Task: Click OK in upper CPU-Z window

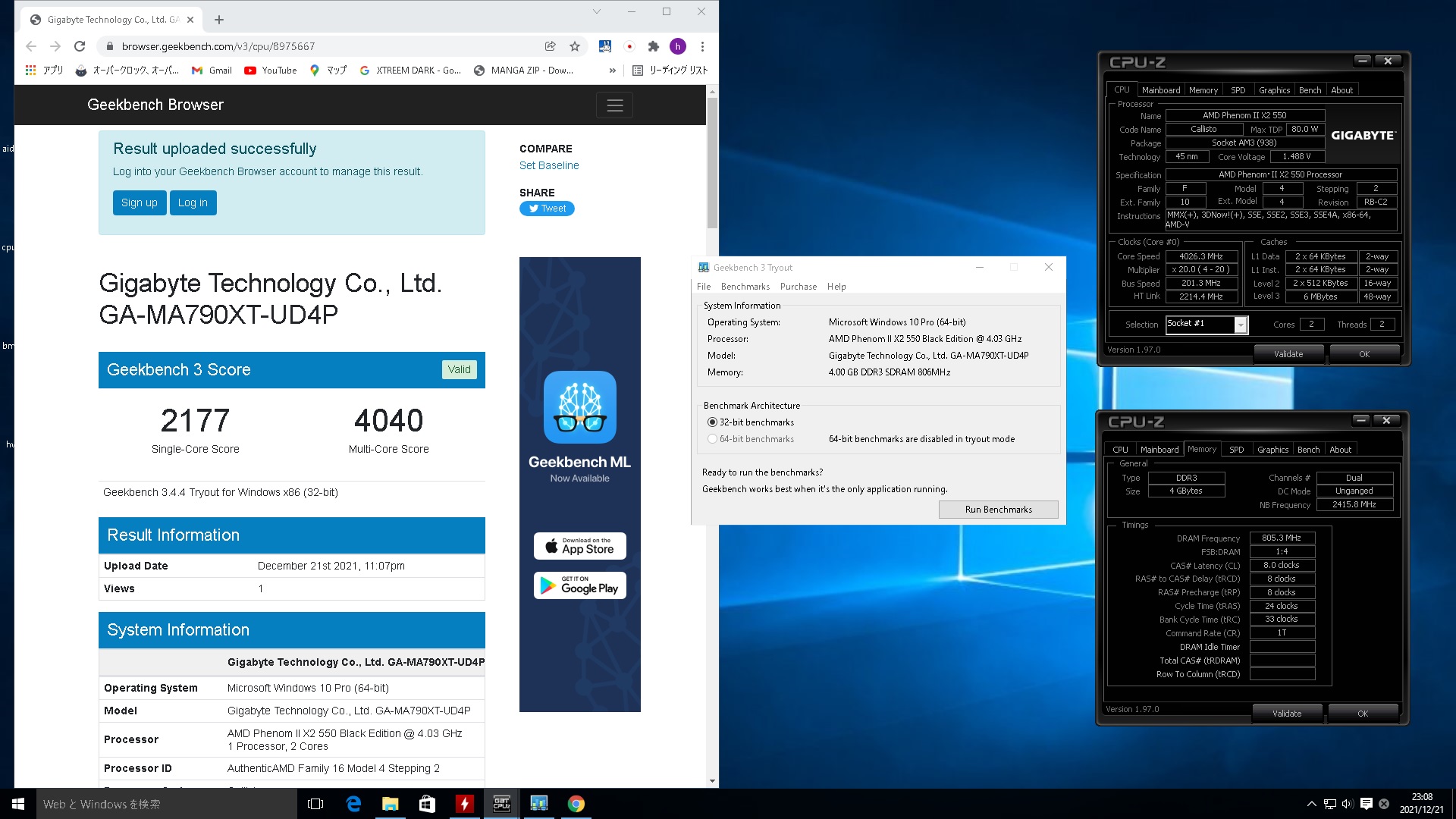Action: [1364, 354]
